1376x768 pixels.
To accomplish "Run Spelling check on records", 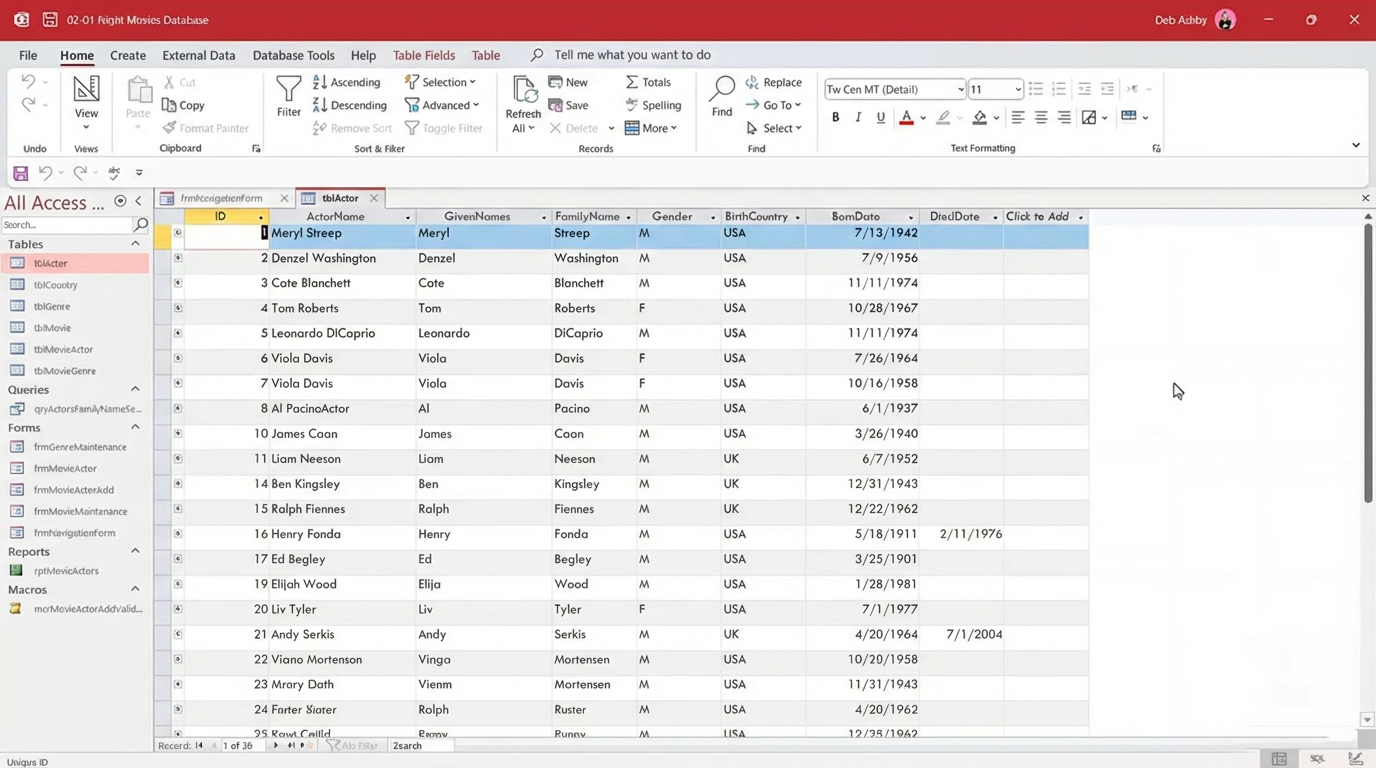I will coord(652,105).
